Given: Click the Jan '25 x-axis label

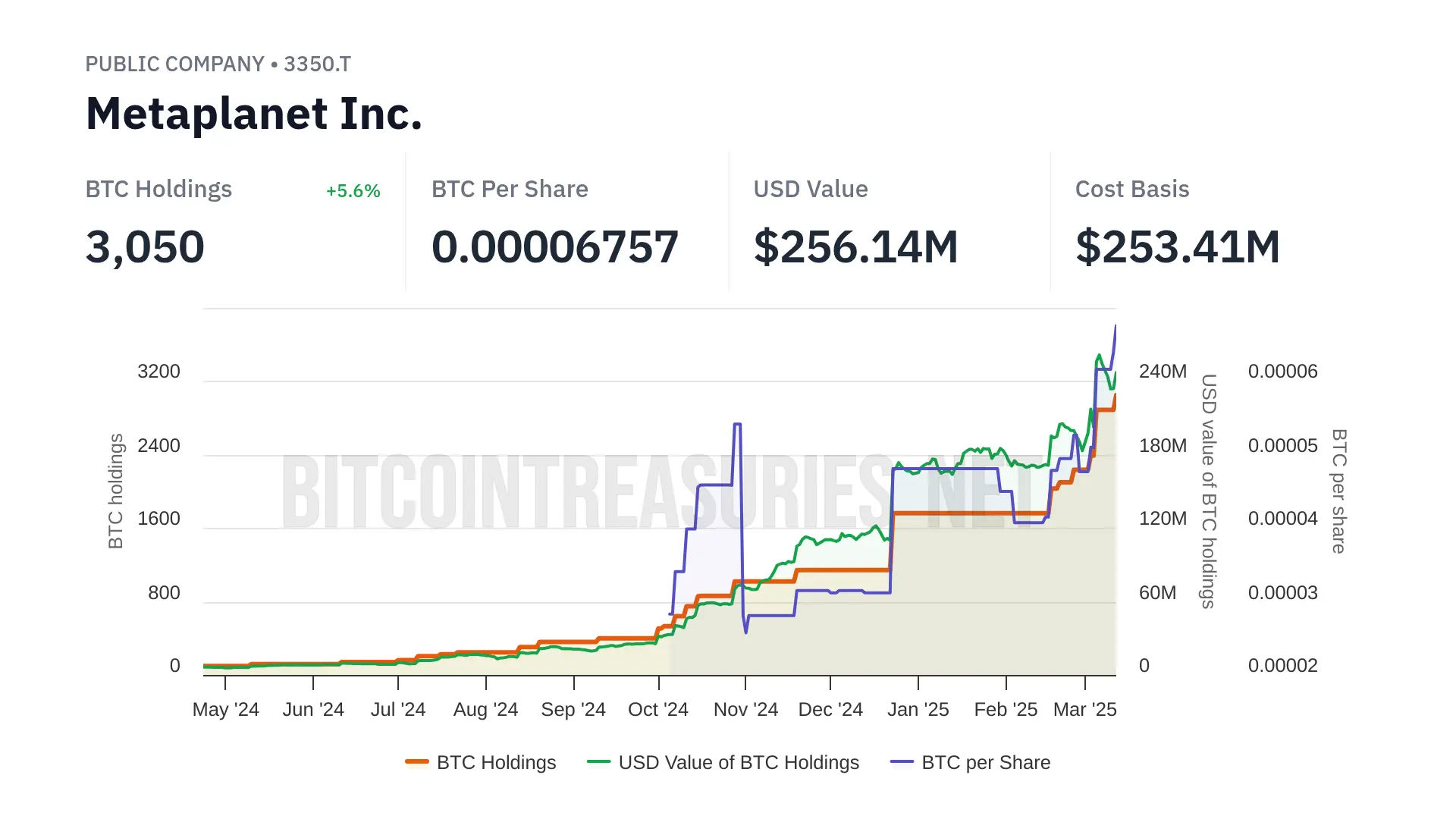Looking at the screenshot, I should point(918,710).
